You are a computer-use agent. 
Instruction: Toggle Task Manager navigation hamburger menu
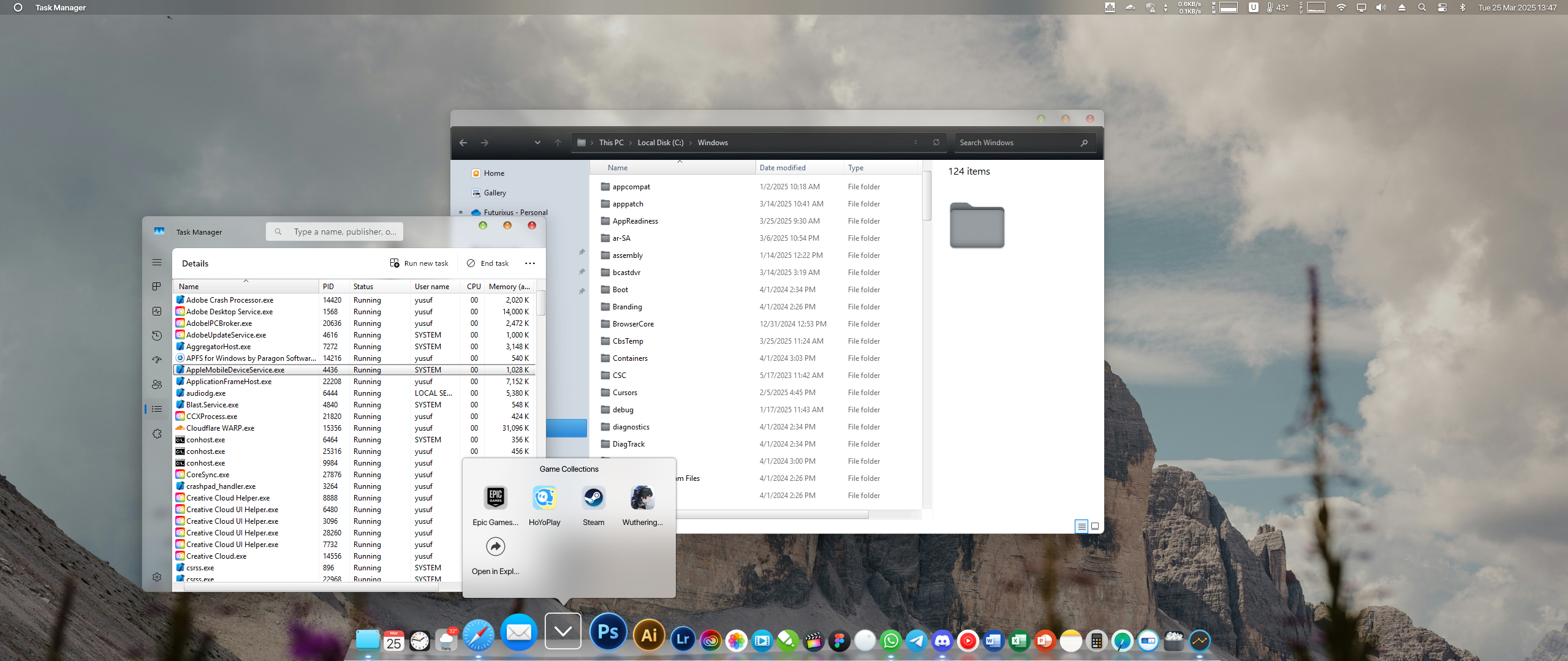(x=157, y=262)
